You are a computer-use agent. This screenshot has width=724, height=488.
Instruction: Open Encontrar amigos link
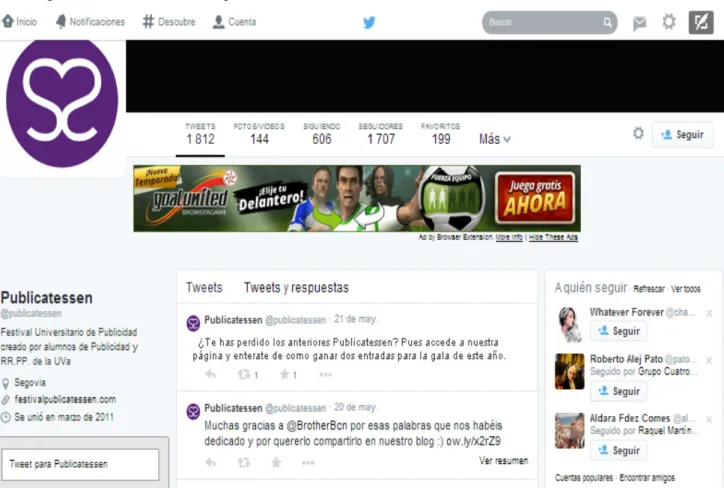coord(647,477)
